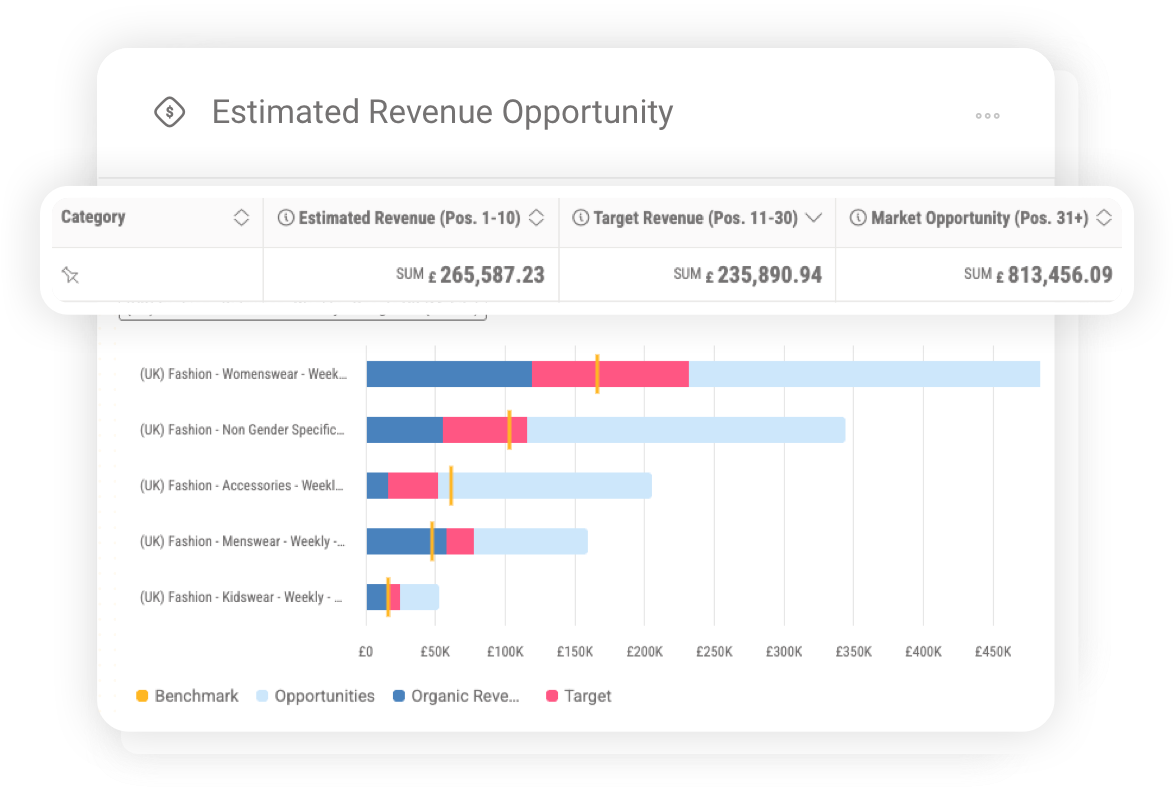Toggle Benchmark series in chart legend
The image size is (1174, 794).
(187, 696)
